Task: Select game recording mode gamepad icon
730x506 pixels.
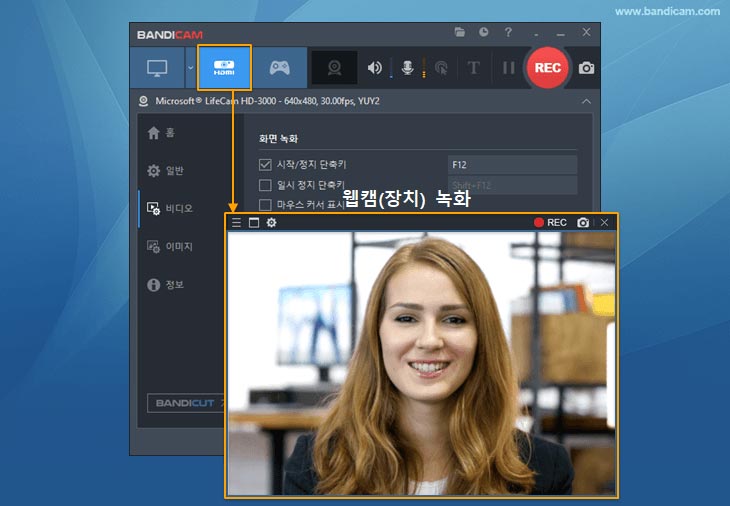Action: point(279,68)
